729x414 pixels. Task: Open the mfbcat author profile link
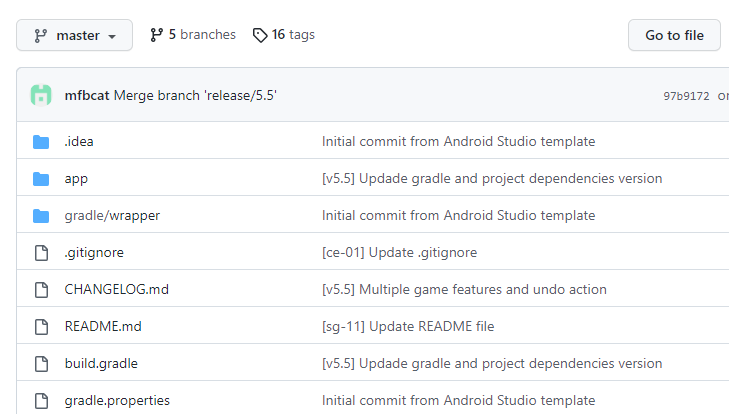(87, 96)
